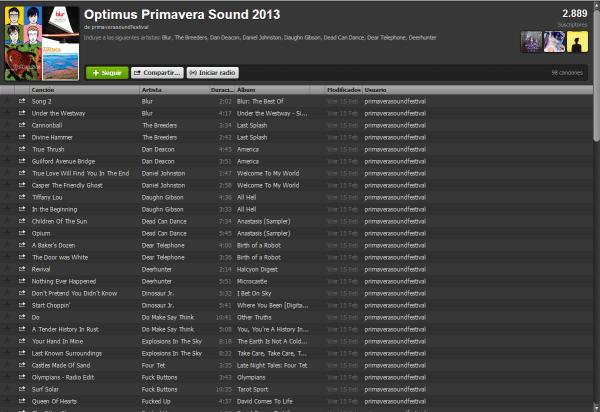The image size is (600, 412).
Task: Share True Love Will Find You track icon
Action: click(22, 173)
